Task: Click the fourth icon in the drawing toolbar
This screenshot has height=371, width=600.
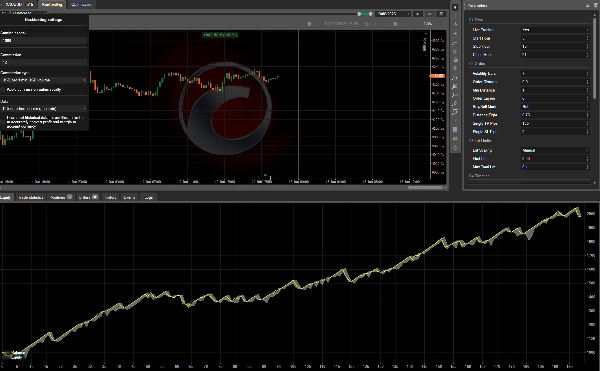Action: coord(455,33)
